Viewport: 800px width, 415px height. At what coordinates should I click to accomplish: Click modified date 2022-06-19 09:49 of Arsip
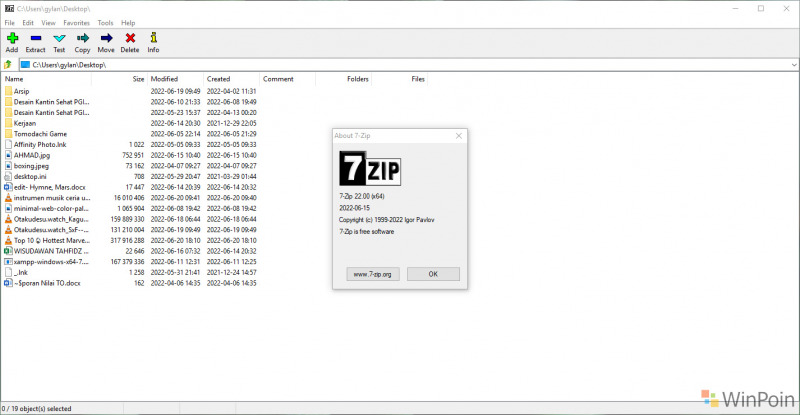pos(176,91)
